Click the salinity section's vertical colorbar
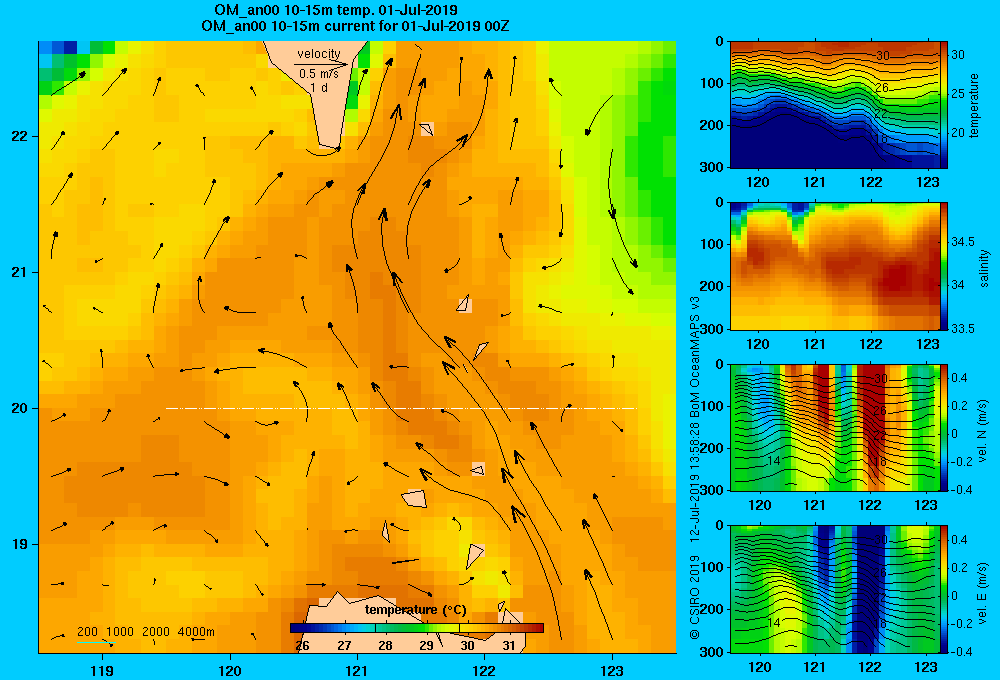Viewport: 1000px width, 680px height. pos(944,266)
